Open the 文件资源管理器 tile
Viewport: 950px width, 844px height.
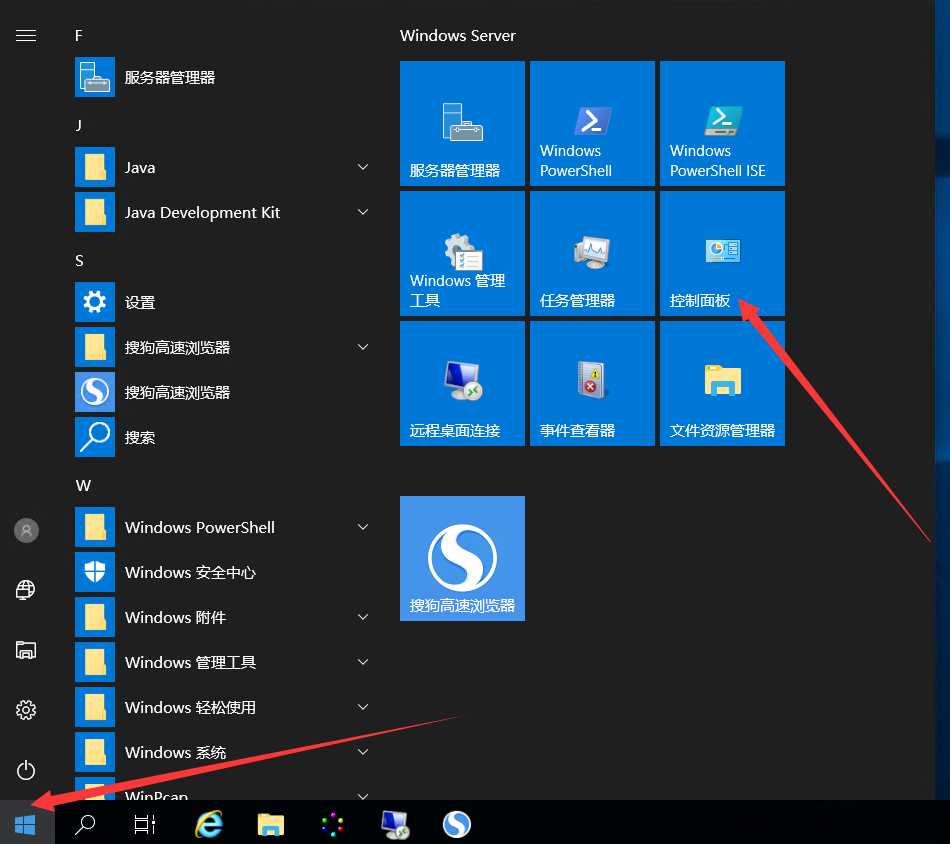coord(722,383)
